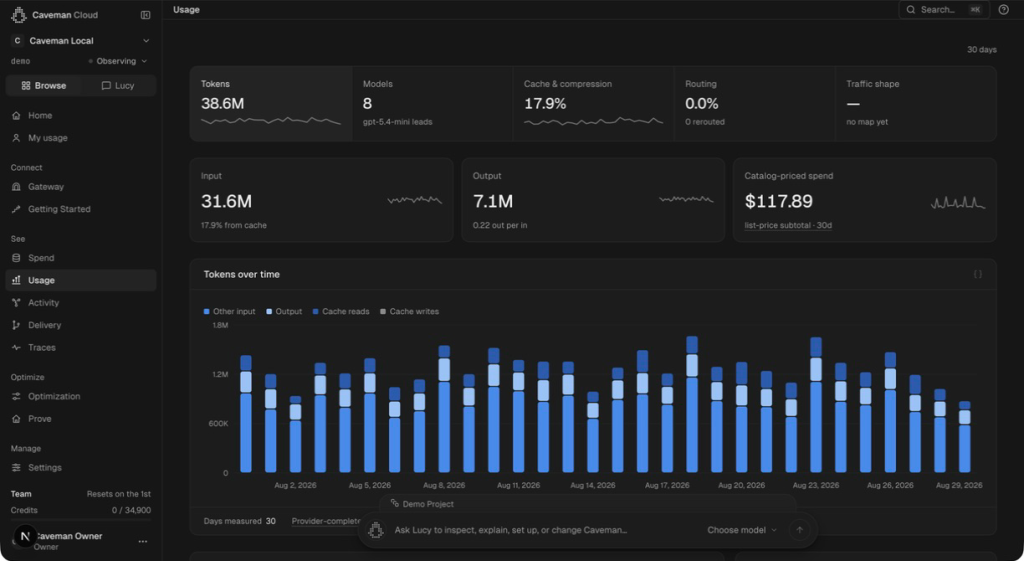The height and width of the screenshot is (561, 1024).
Task: Click the Days measured 30 text
Action: click(240, 521)
